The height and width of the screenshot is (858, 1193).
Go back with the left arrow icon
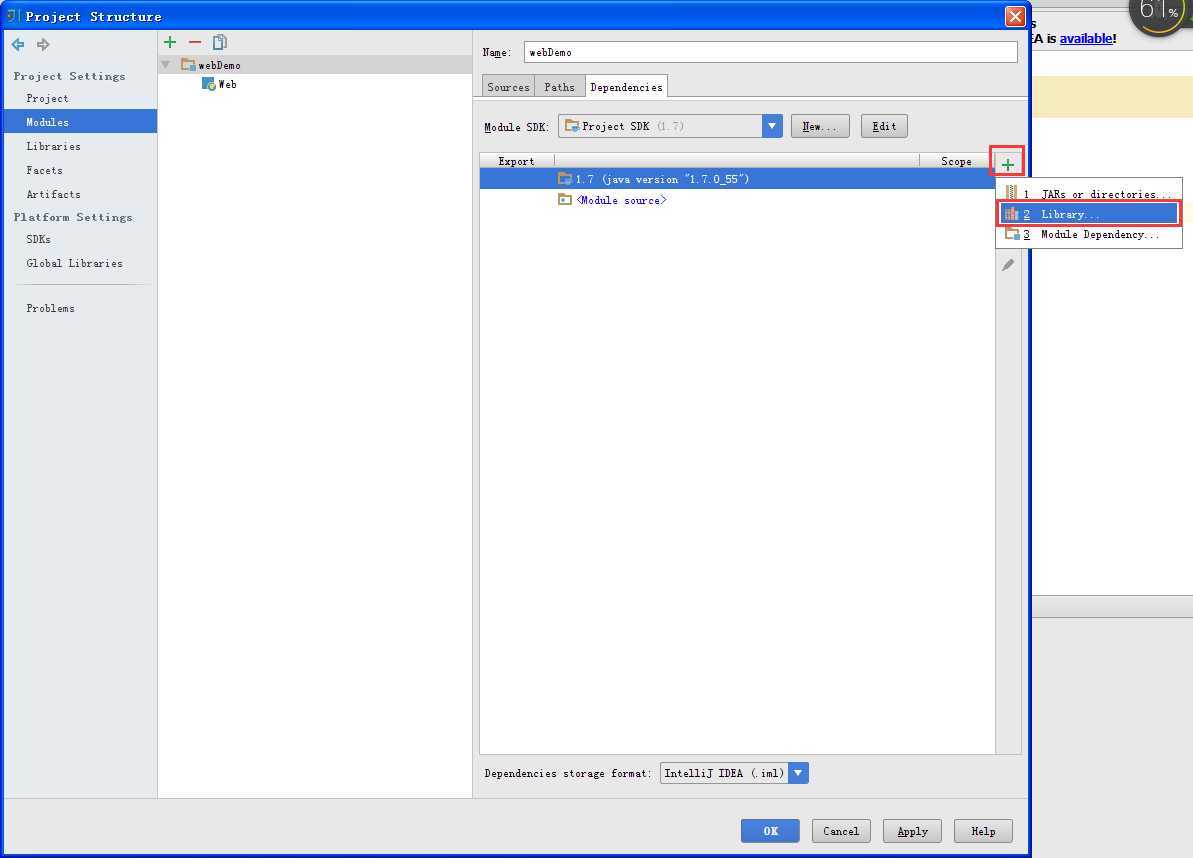[18, 45]
